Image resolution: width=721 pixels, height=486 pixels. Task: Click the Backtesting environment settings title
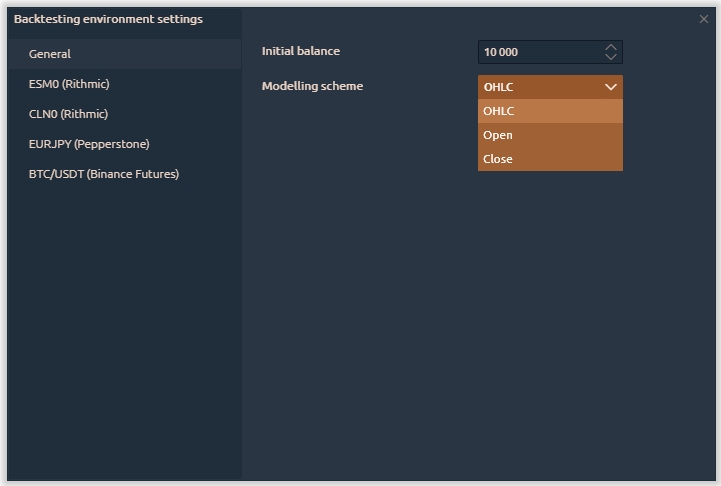pyautogui.click(x=108, y=19)
